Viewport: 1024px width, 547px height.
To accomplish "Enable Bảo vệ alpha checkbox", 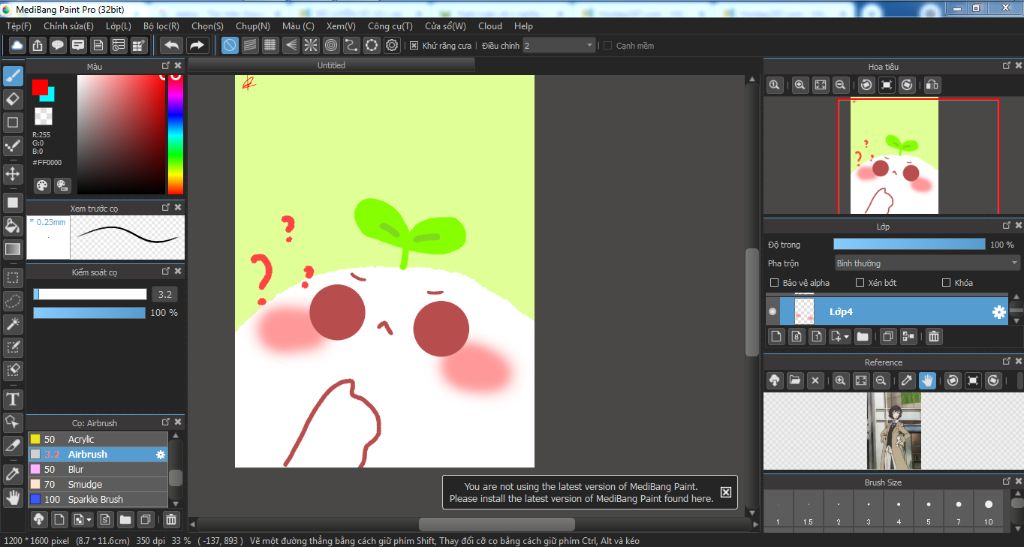I will pyautogui.click(x=775, y=283).
